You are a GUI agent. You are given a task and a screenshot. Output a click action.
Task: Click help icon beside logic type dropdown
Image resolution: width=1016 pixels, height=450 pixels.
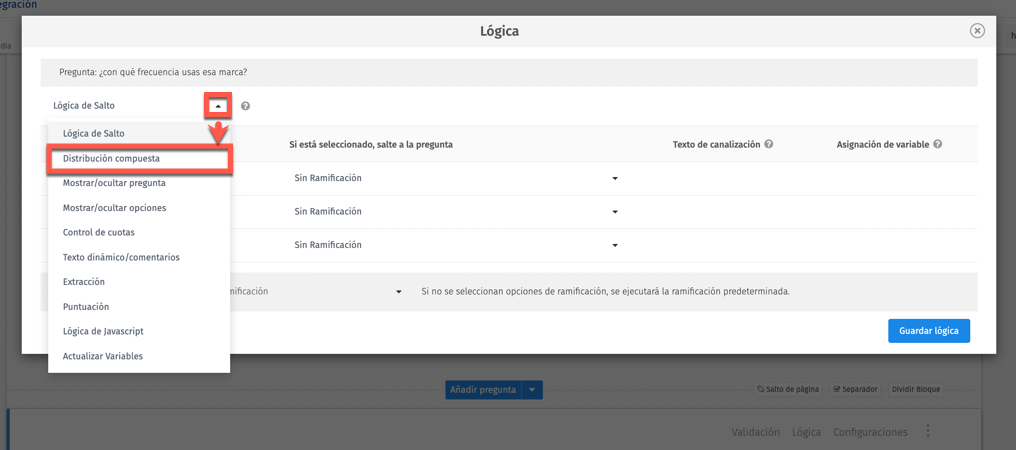(x=245, y=106)
